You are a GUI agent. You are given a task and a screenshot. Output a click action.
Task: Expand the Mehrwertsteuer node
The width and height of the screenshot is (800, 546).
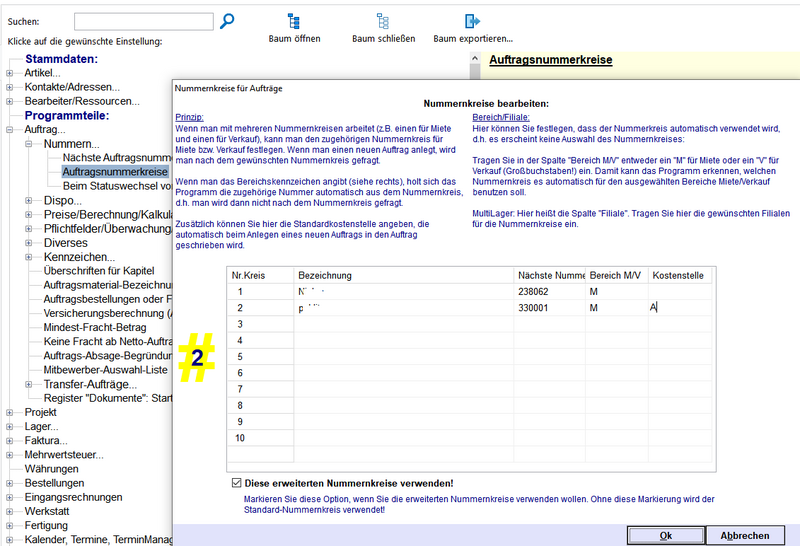pyautogui.click(x=9, y=455)
